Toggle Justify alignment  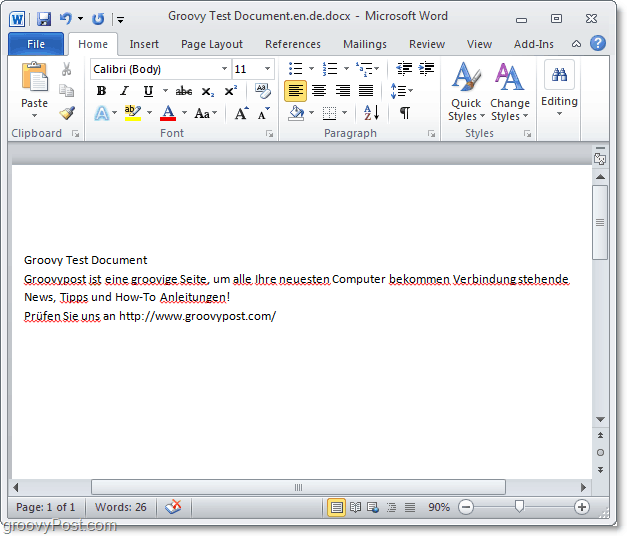click(366, 91)
